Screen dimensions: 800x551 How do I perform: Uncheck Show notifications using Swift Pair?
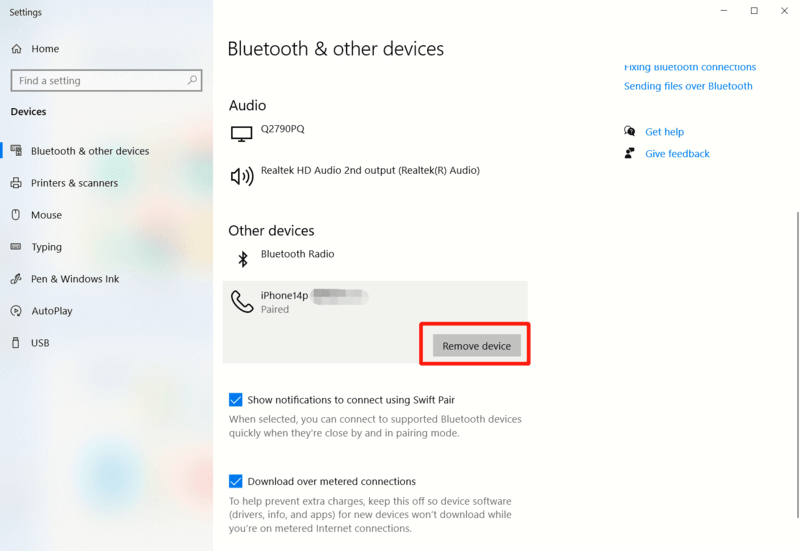coord(236,399)
